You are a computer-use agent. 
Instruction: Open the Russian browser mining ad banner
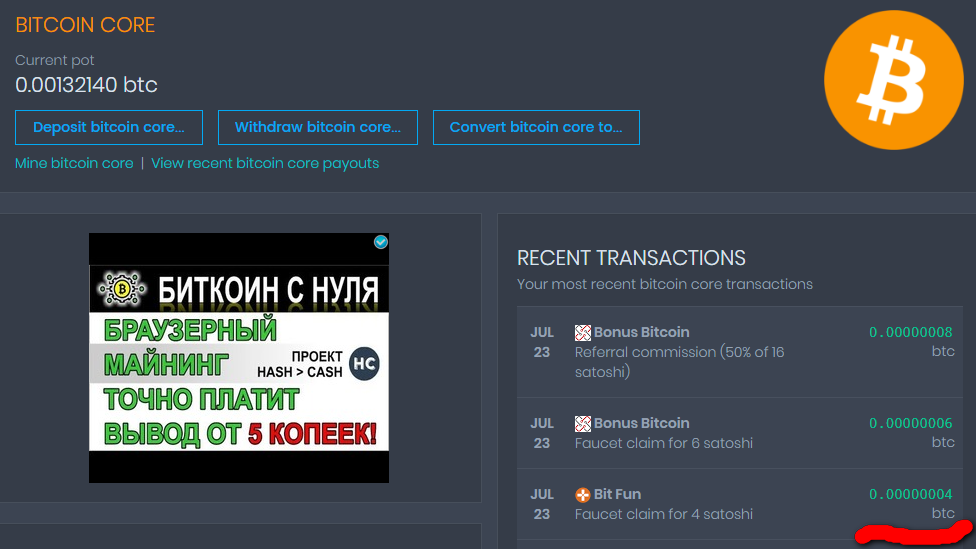click(238, 380)
